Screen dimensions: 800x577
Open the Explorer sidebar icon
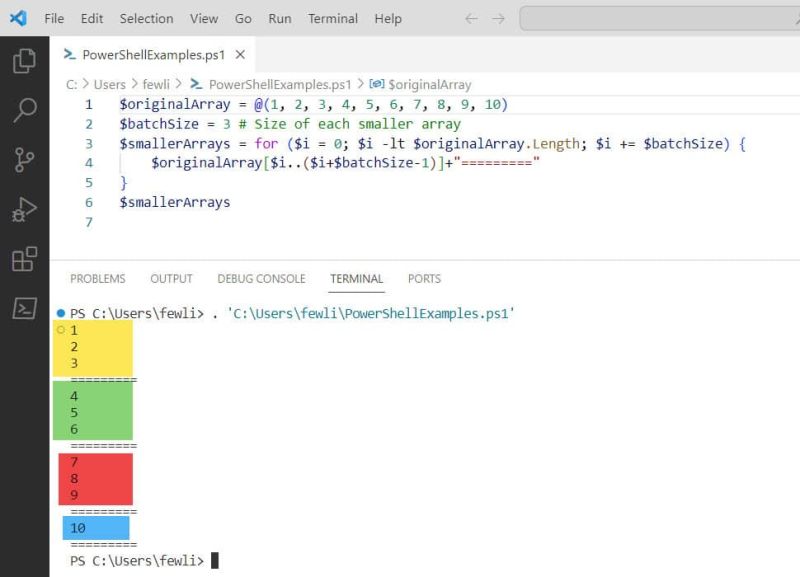pos(24,60)
